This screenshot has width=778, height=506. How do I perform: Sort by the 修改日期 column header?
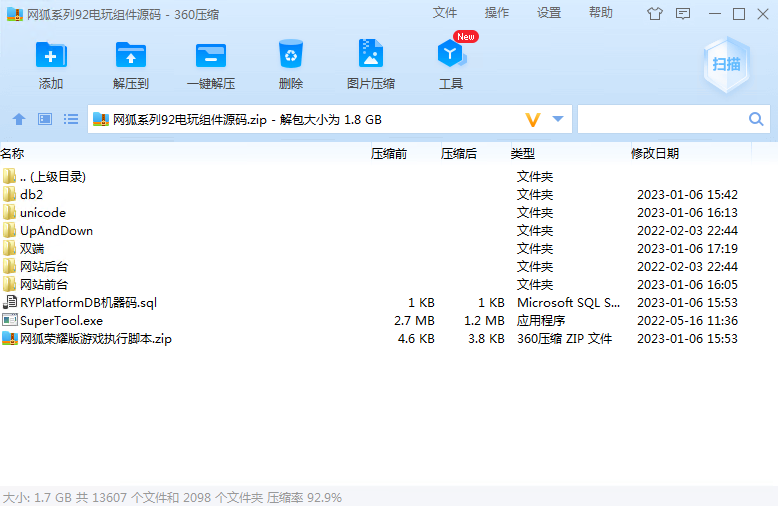pyautogui.click(x=654, y=153)
